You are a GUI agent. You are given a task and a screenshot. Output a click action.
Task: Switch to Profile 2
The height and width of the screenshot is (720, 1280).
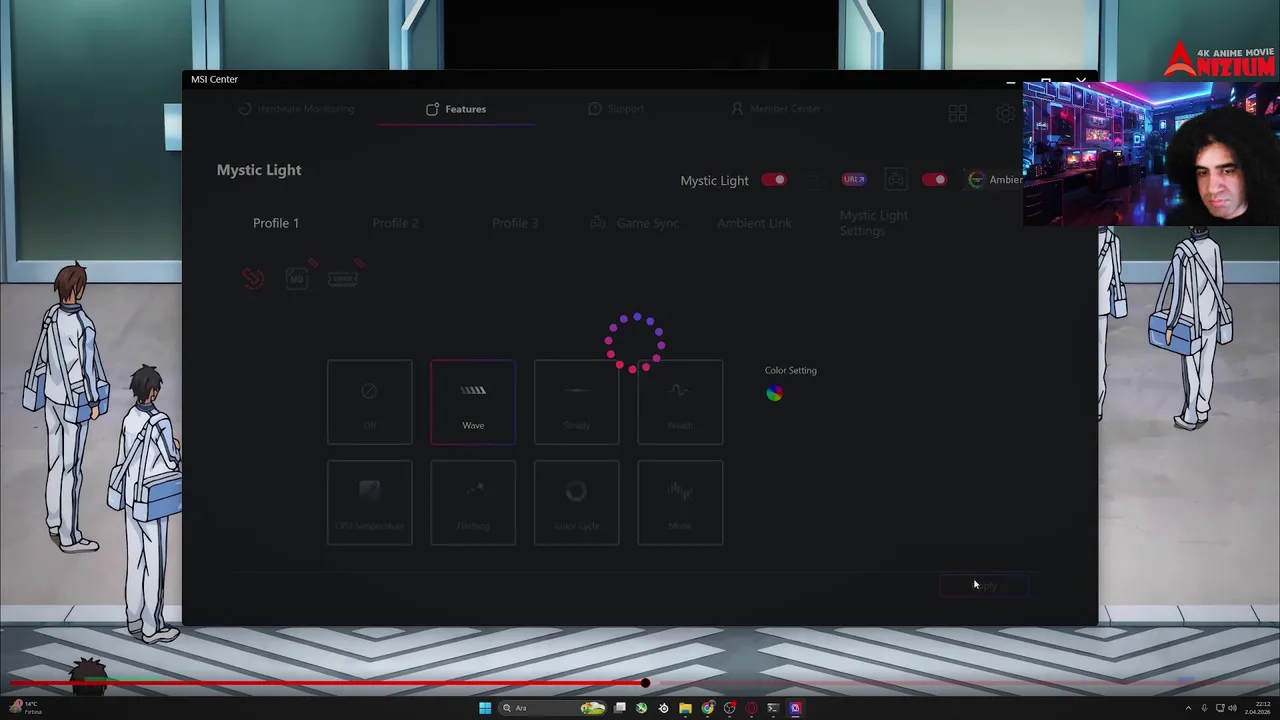point(395,223)
